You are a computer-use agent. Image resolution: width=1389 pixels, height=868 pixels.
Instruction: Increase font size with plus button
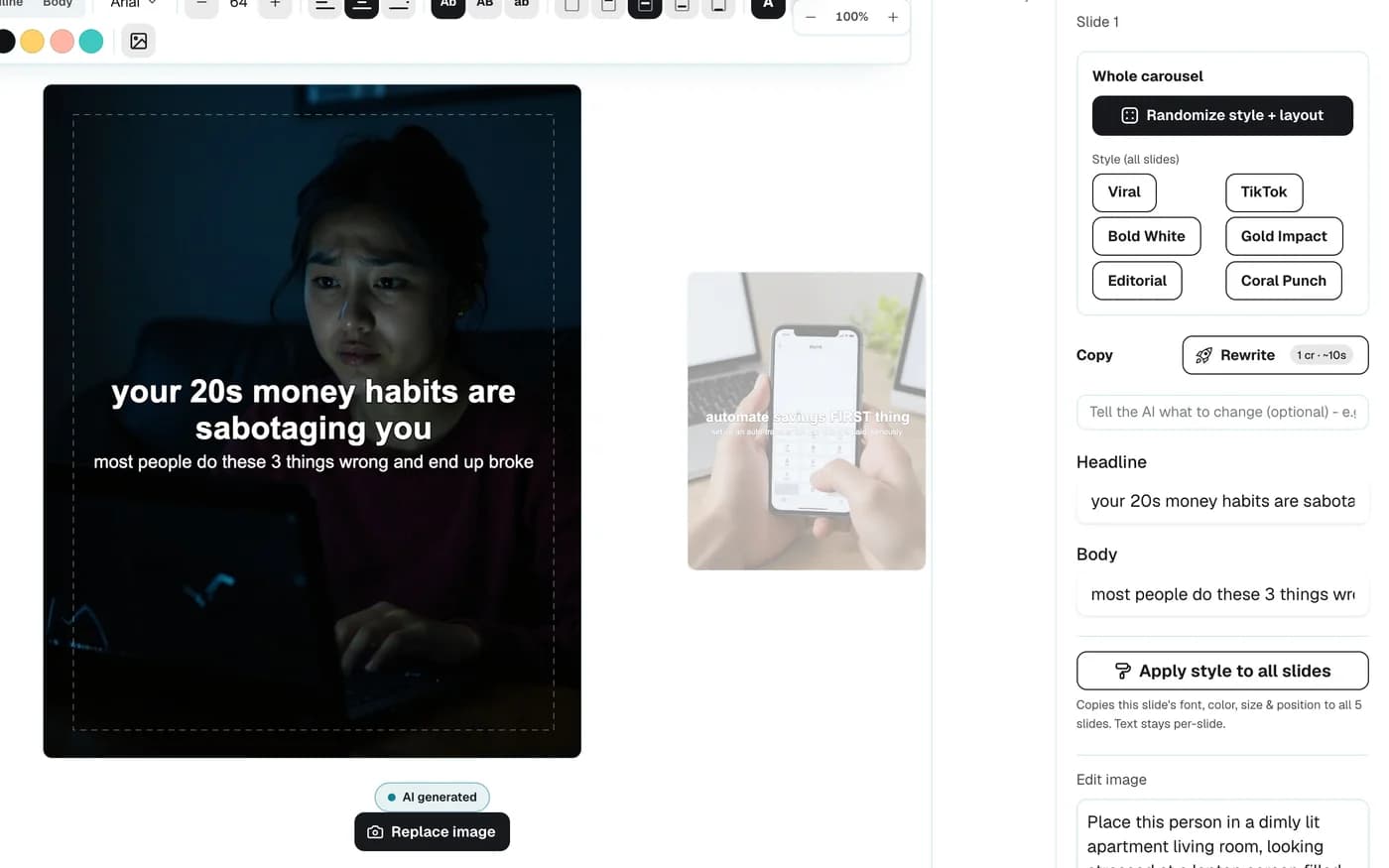[x=275, y=6]
